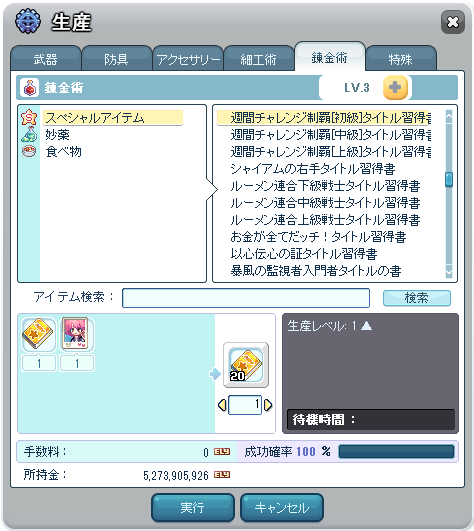Increase production quantity with right arrow
Viewport: 474px width, 531px height.
click(x=268, y=405)
